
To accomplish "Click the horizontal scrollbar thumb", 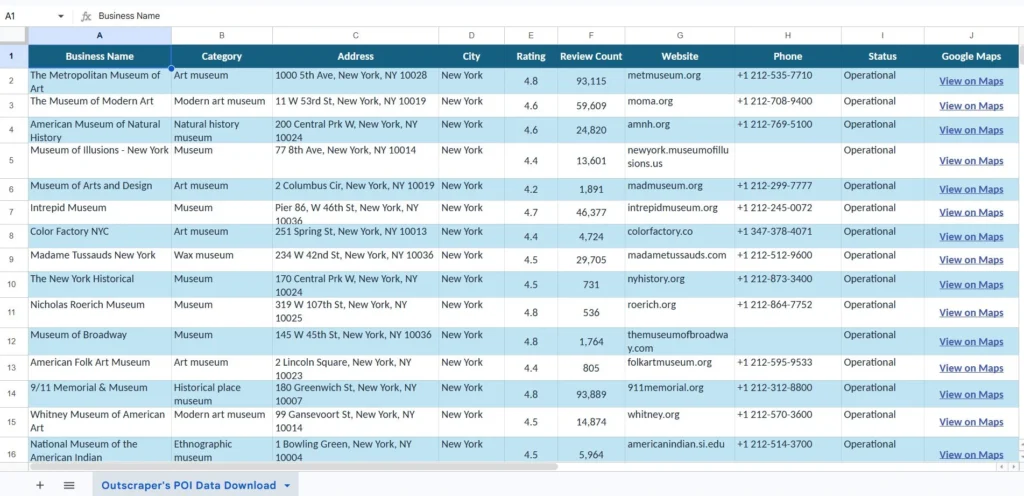I will tap(294, 467).
